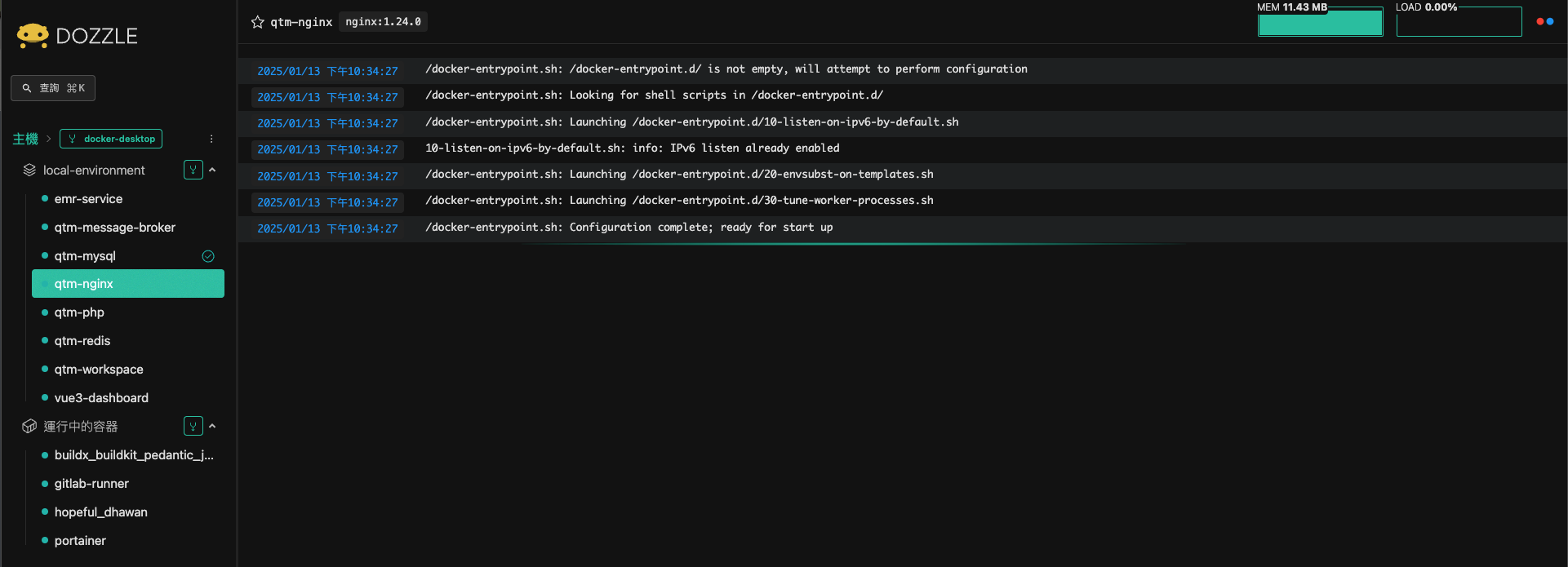
Task: Click the merge icon beside local-environment
Action: point(193,170)
